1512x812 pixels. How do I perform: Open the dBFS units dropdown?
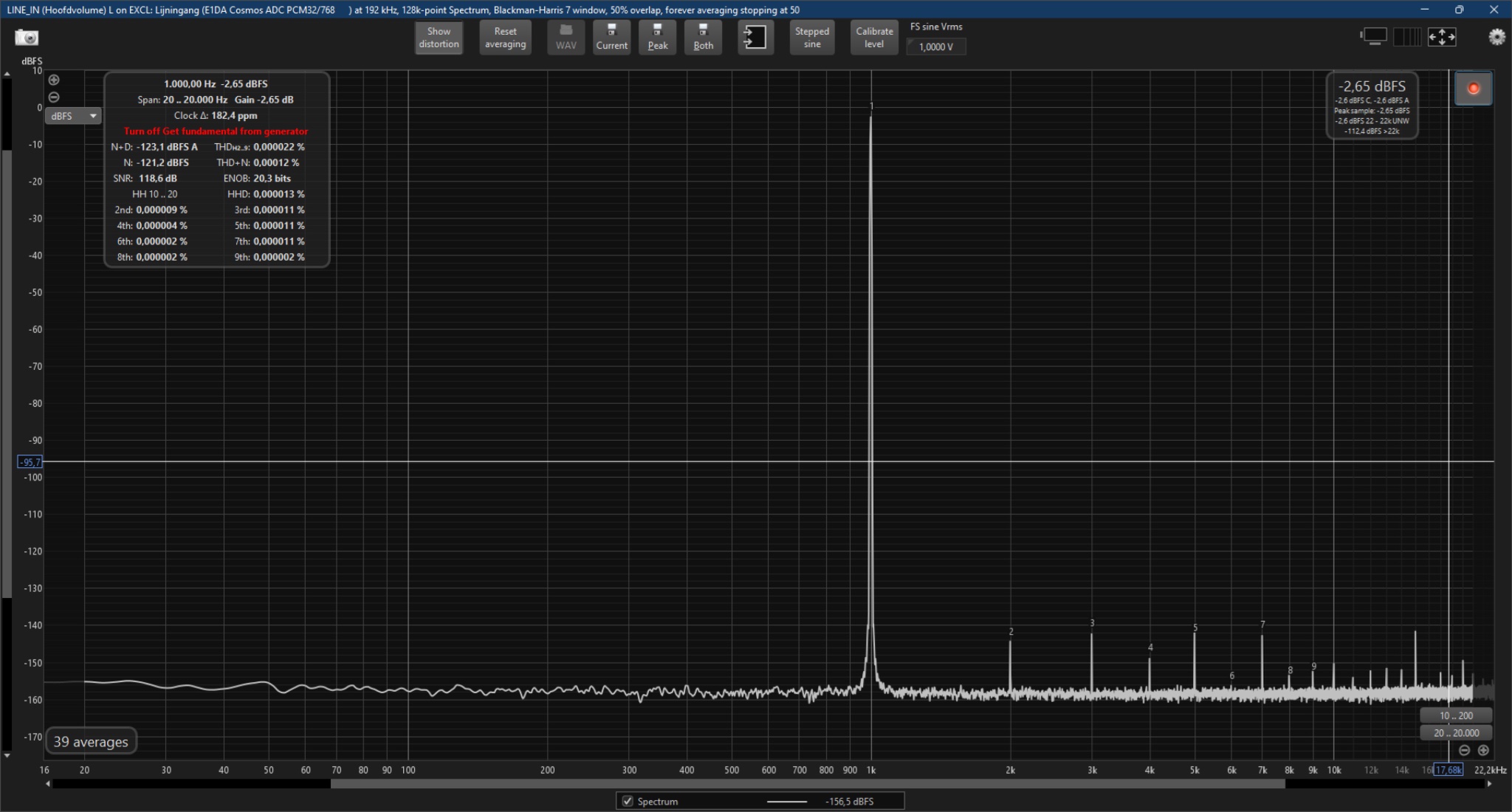(73, 116)
